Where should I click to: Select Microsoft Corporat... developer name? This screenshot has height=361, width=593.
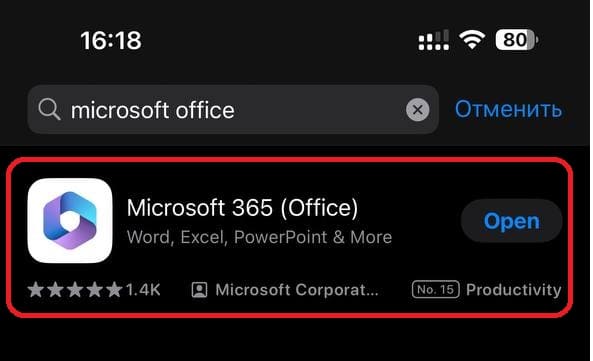tap(297, 290)
